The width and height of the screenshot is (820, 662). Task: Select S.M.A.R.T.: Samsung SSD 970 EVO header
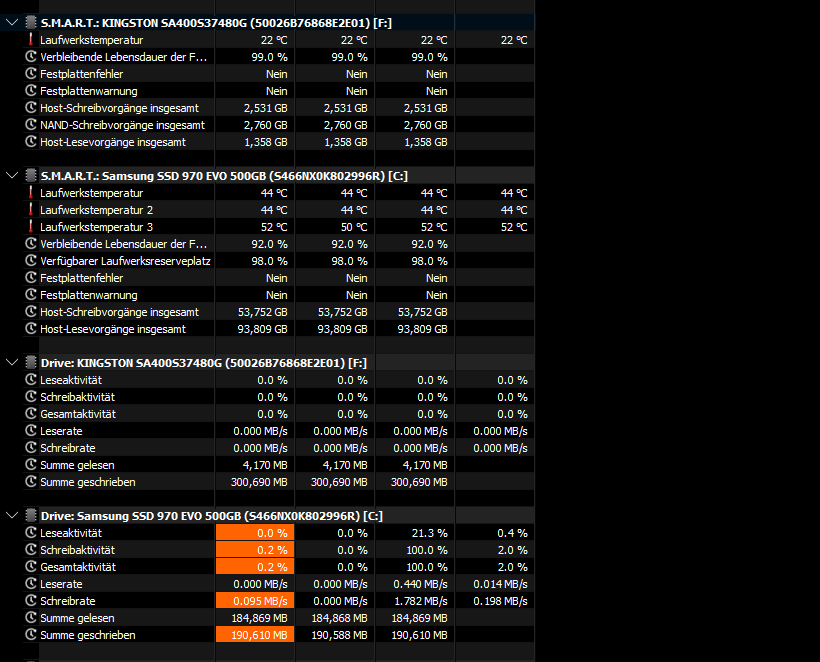pos(224,176)
